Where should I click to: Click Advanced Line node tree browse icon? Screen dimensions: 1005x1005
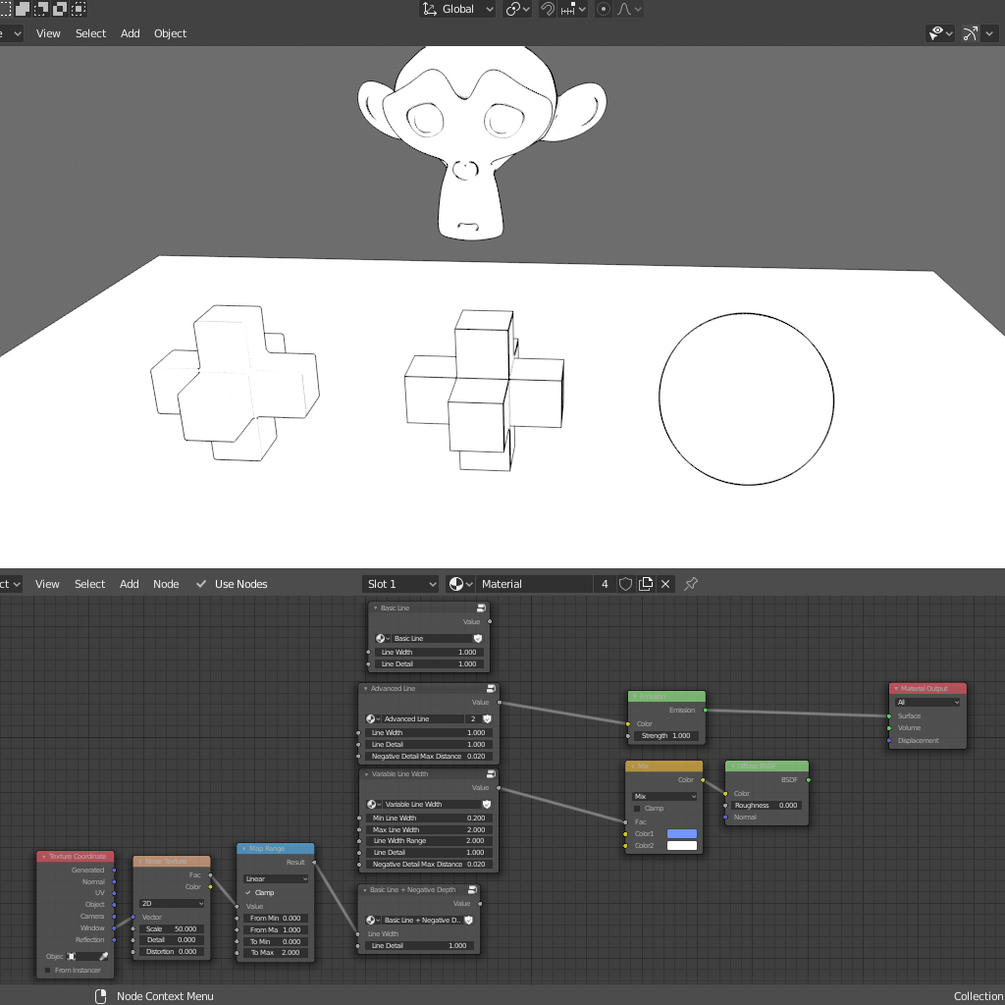(373, 719)
